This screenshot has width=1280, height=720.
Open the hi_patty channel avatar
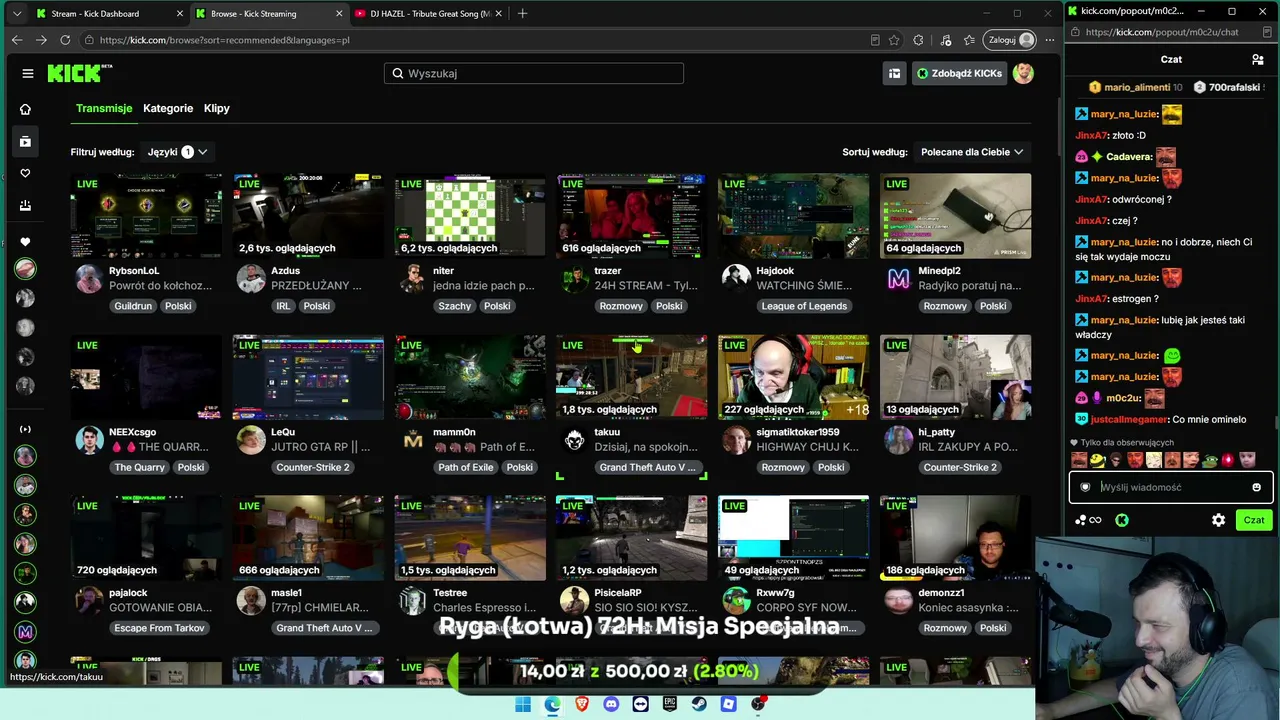(x=899, y=440)
